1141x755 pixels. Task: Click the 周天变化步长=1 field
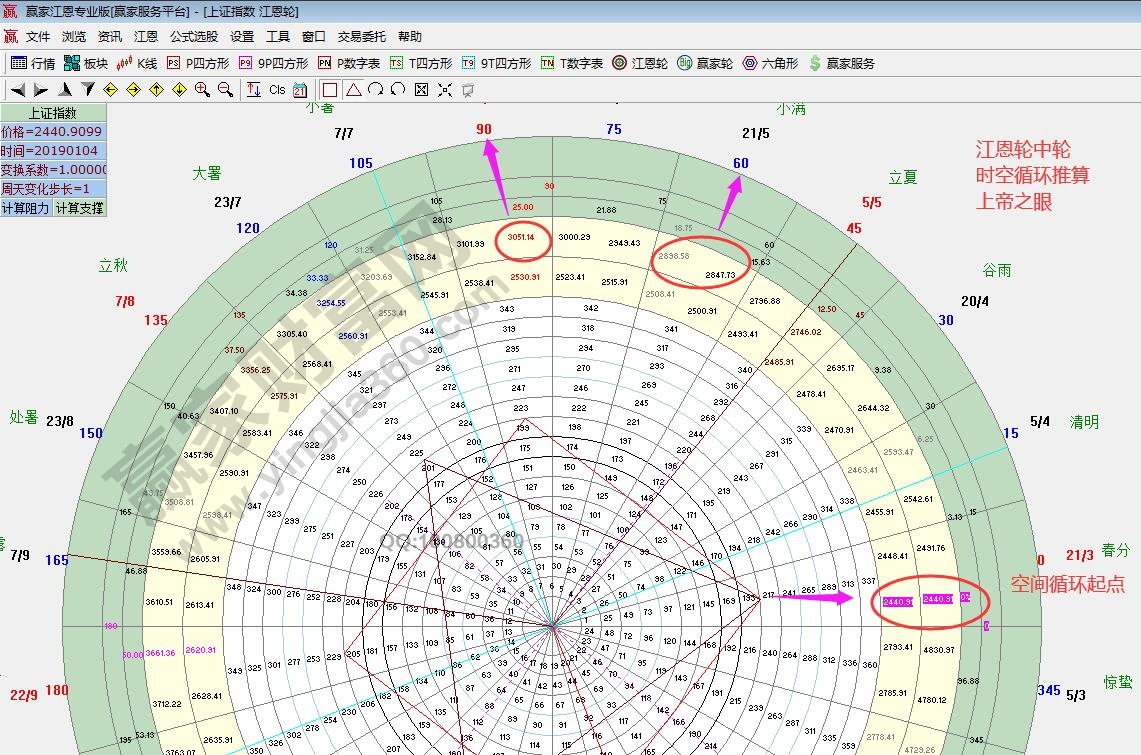point(52,189)
